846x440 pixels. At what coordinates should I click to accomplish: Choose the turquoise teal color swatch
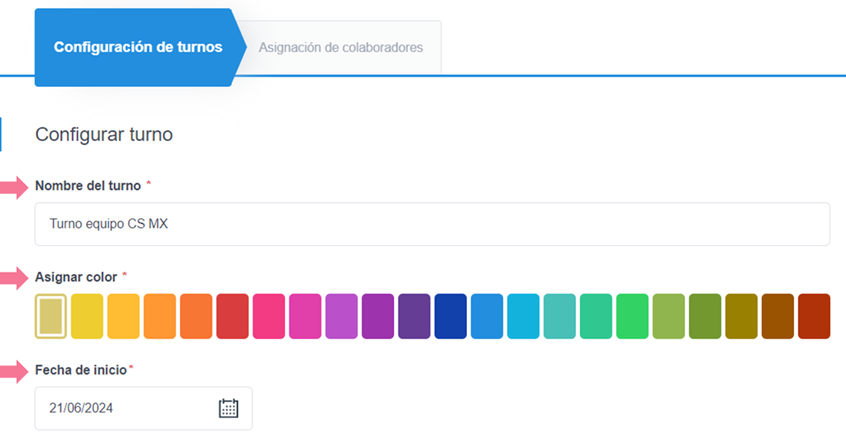(x=559, y=316)
